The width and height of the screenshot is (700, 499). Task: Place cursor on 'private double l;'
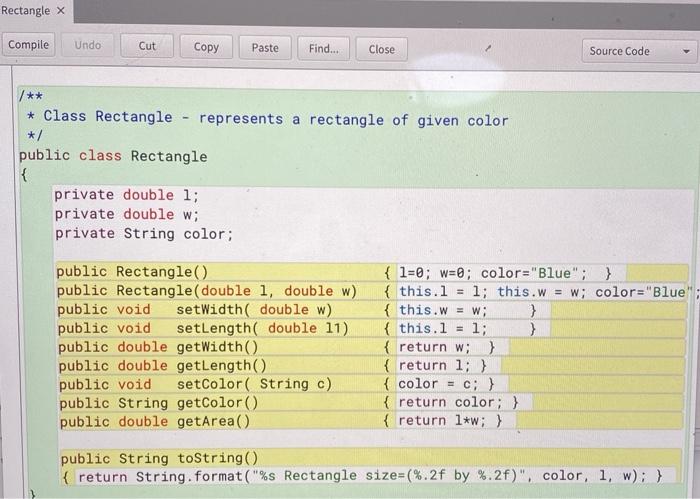point(126,195)
